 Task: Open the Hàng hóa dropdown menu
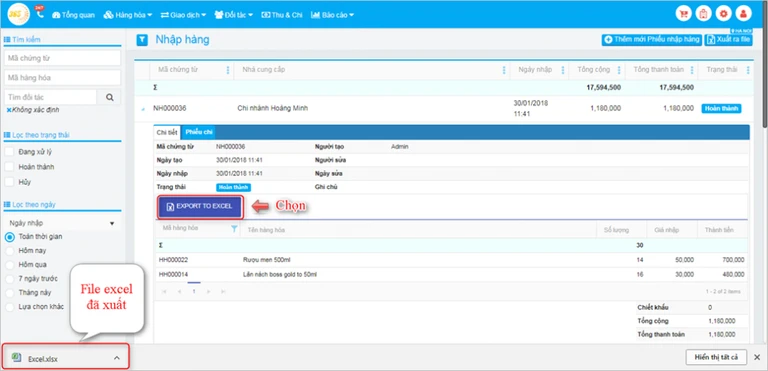point(128,15)
